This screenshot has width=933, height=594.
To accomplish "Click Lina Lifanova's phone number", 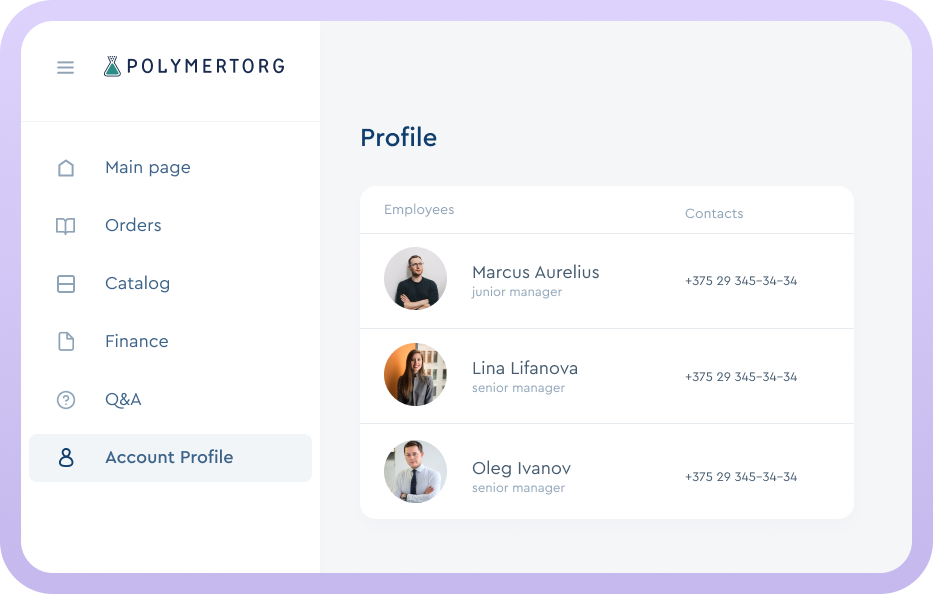I will pos(740,377).
